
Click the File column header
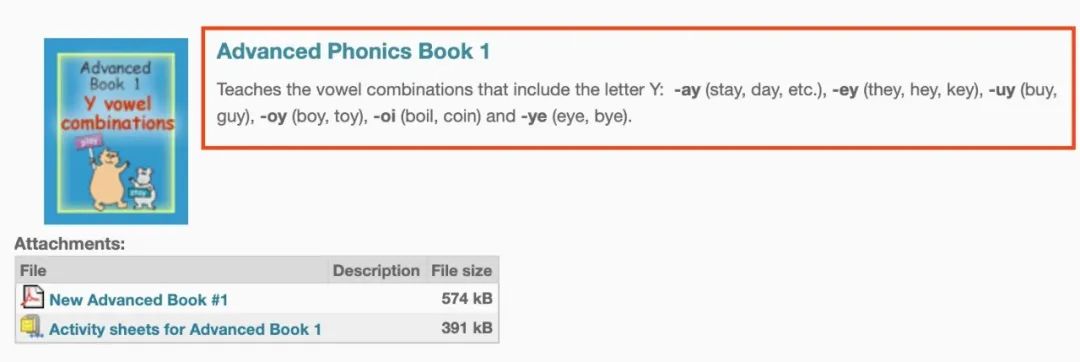(x=33, y=270)
